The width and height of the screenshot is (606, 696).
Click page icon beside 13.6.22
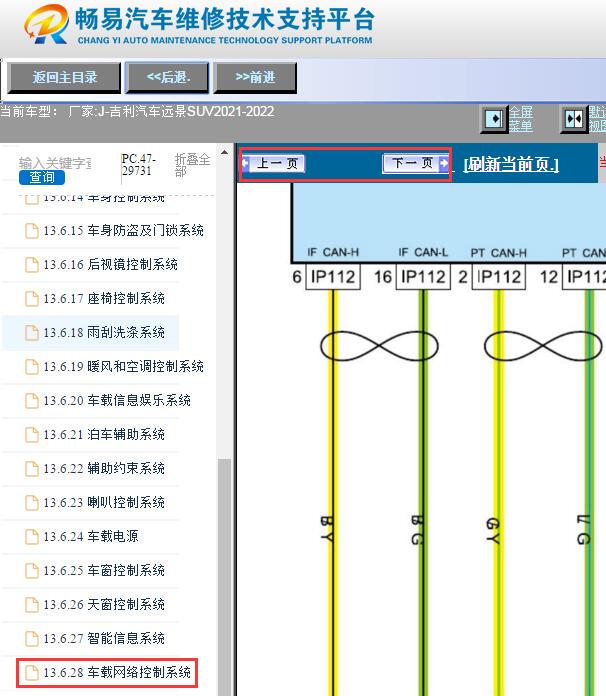click(32, 468)
